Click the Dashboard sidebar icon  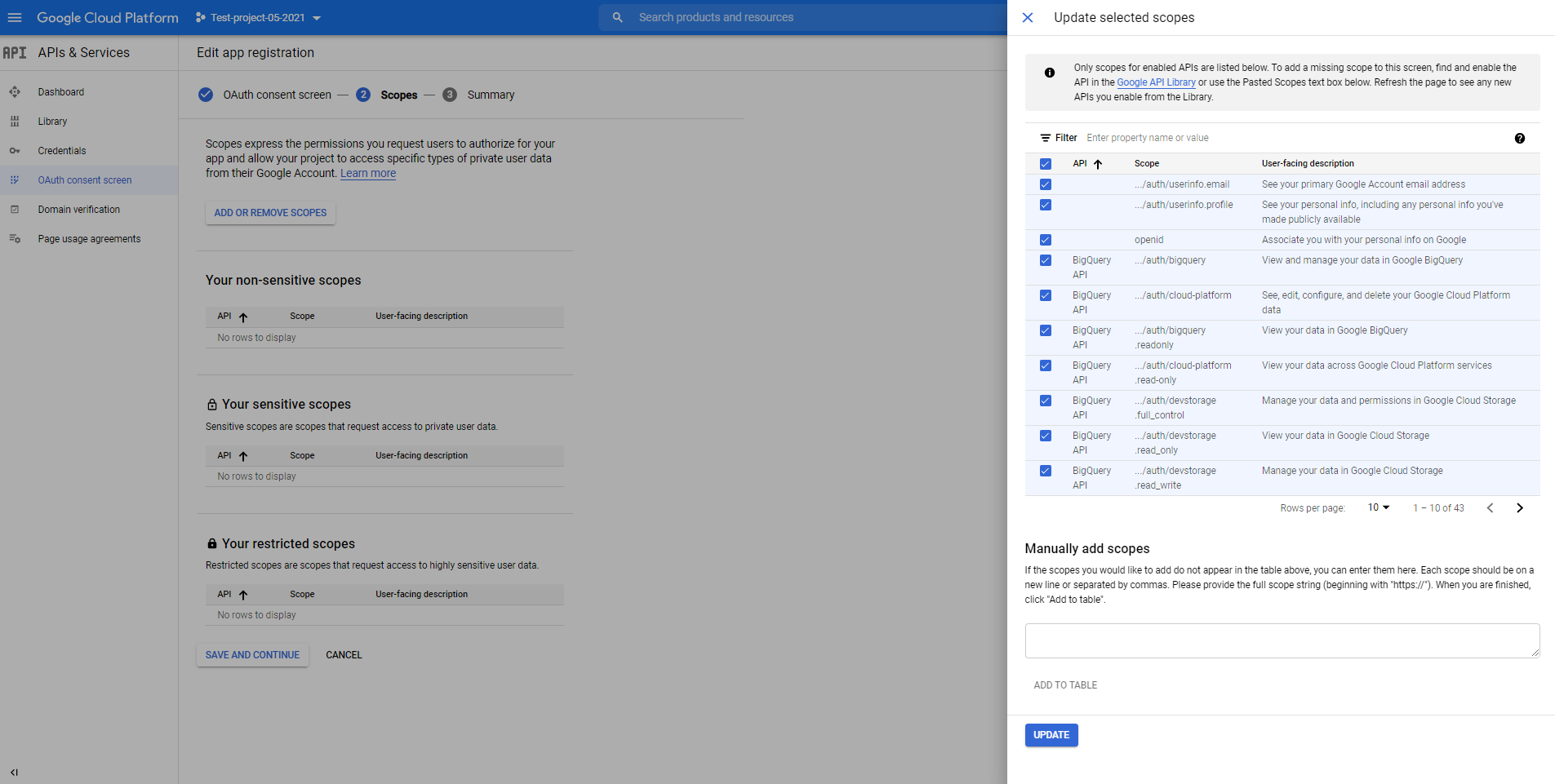point(15,92)
